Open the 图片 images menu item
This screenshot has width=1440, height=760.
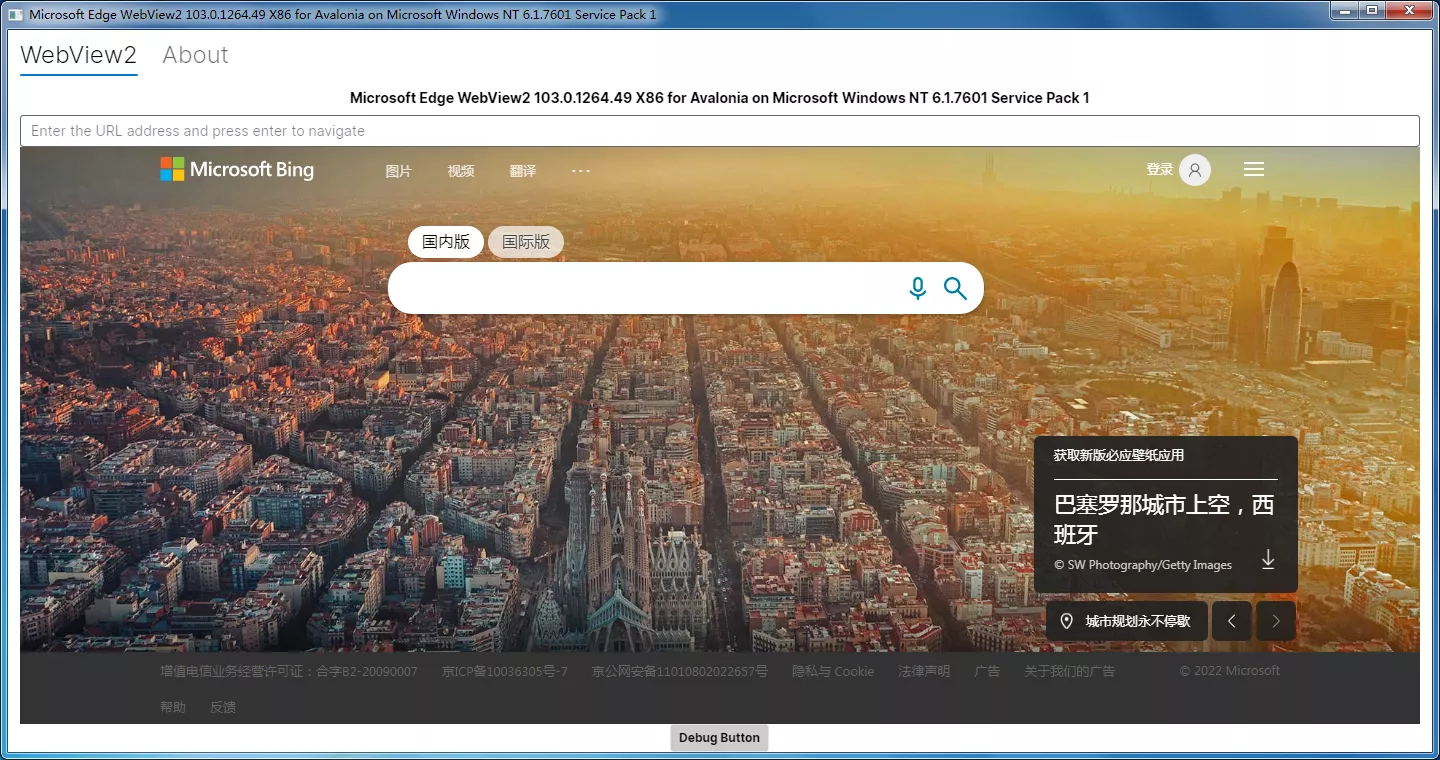[399, 171]
